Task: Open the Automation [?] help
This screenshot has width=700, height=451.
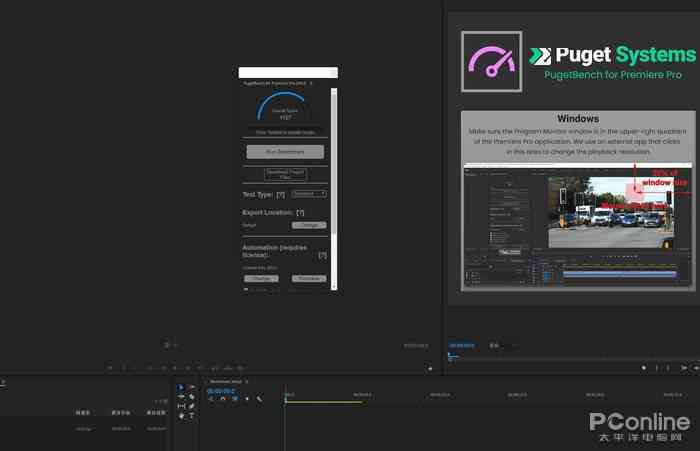Action: tap(322, 255)
